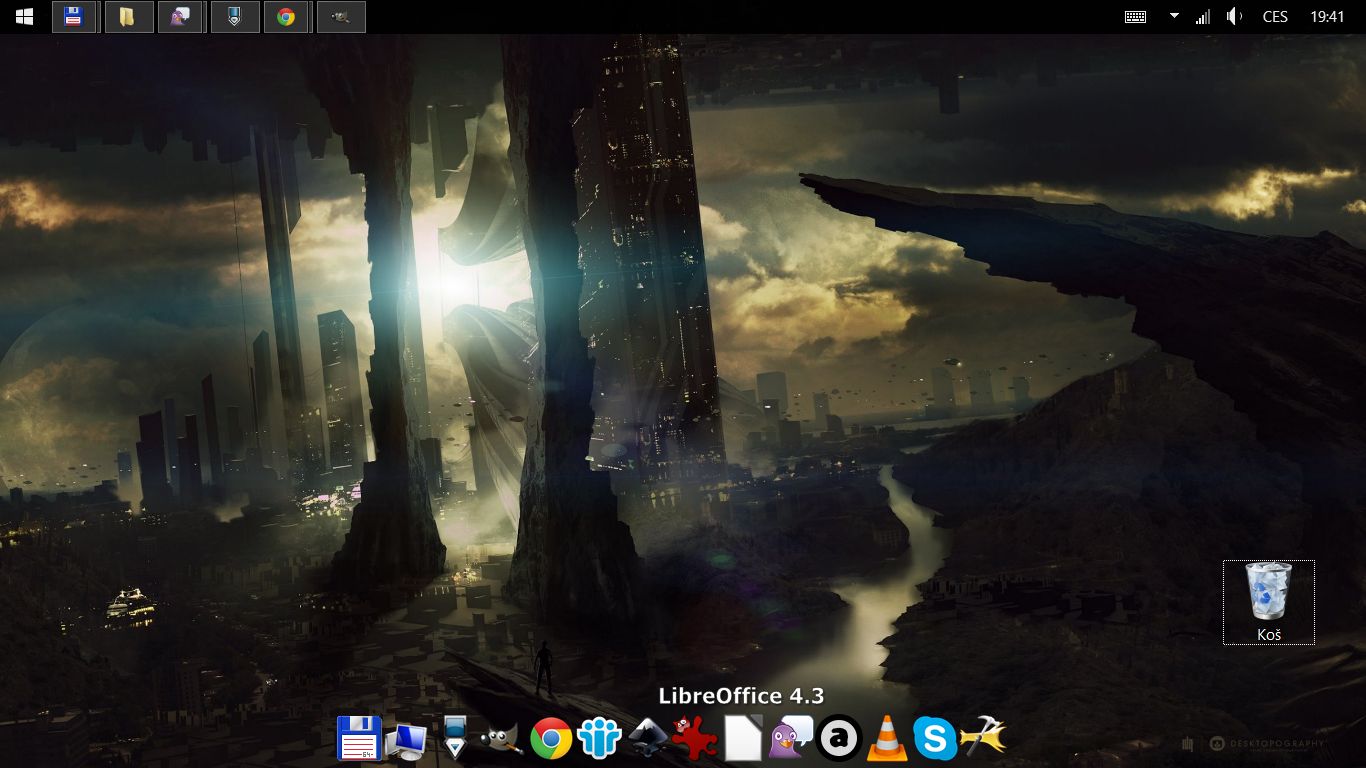
Task: Switch to the floppy disk app in top taskbar
Action: pos(74,17)
